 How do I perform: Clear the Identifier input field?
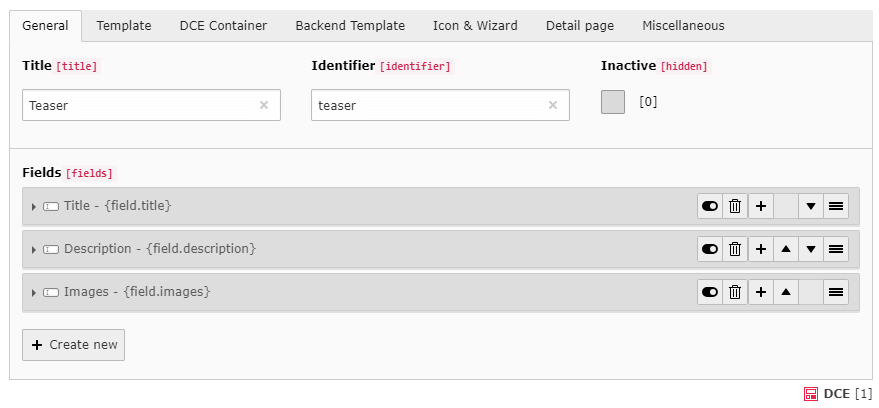click(x=553, y=105)
